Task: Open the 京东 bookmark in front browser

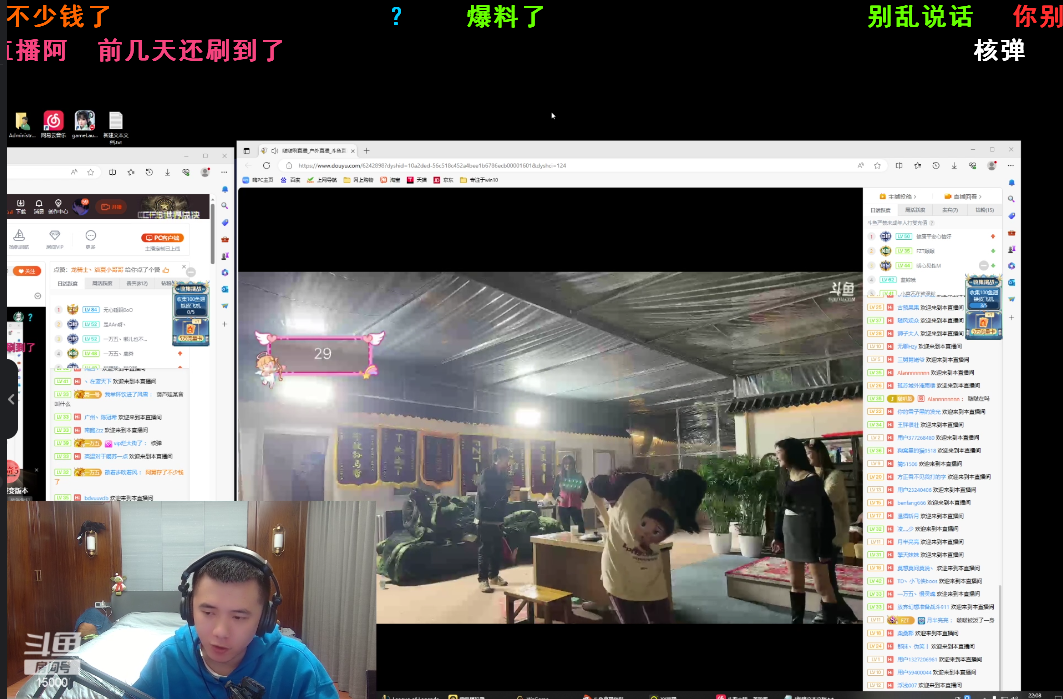Action: [444, 180]
